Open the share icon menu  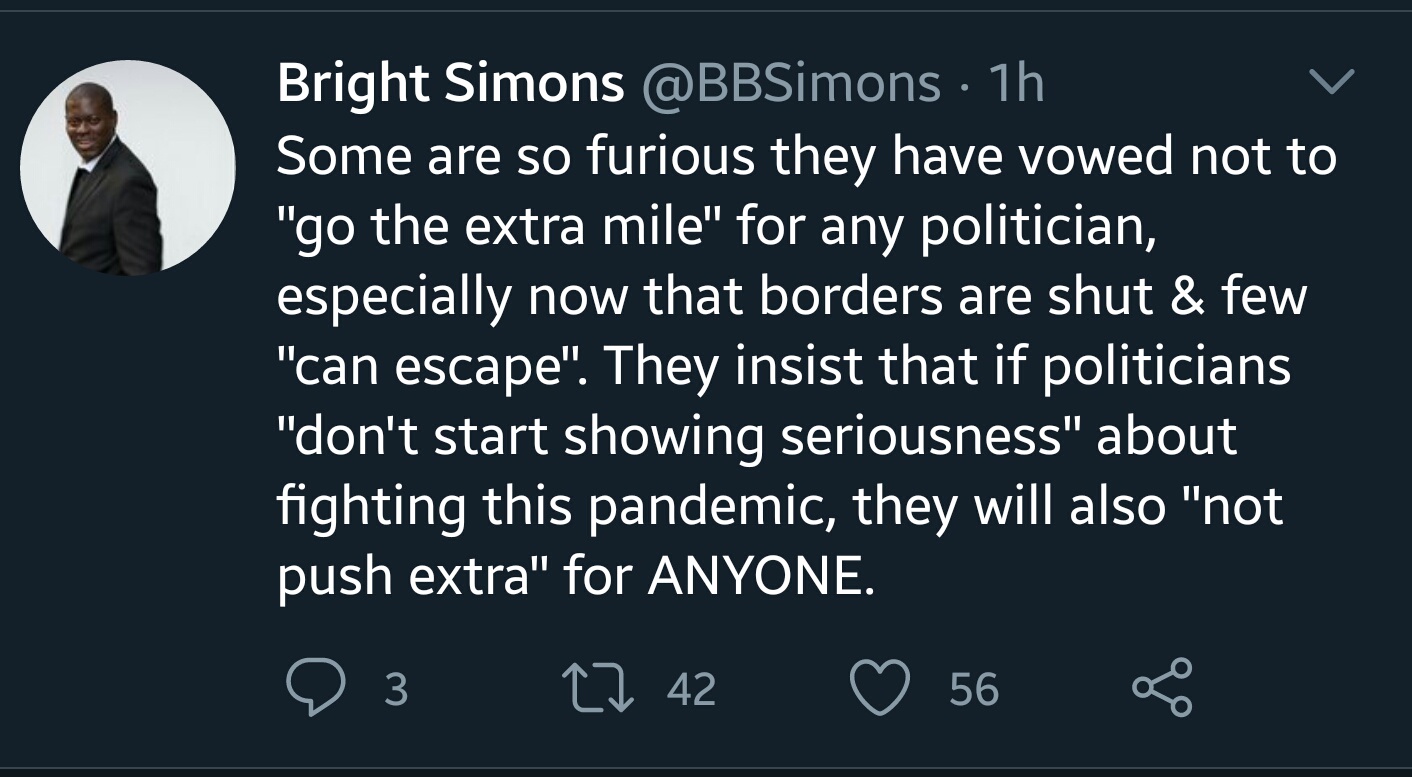coord(1162,688)
